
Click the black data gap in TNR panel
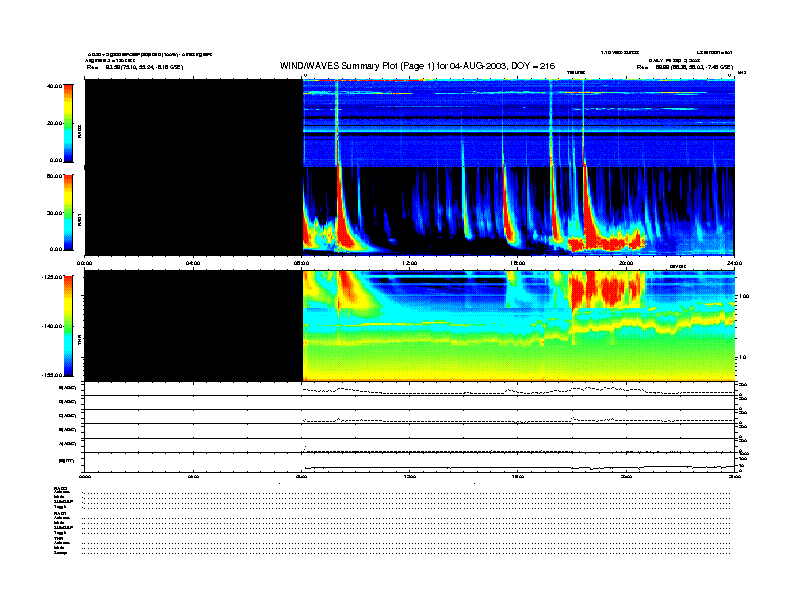click(x=193, y=325)
